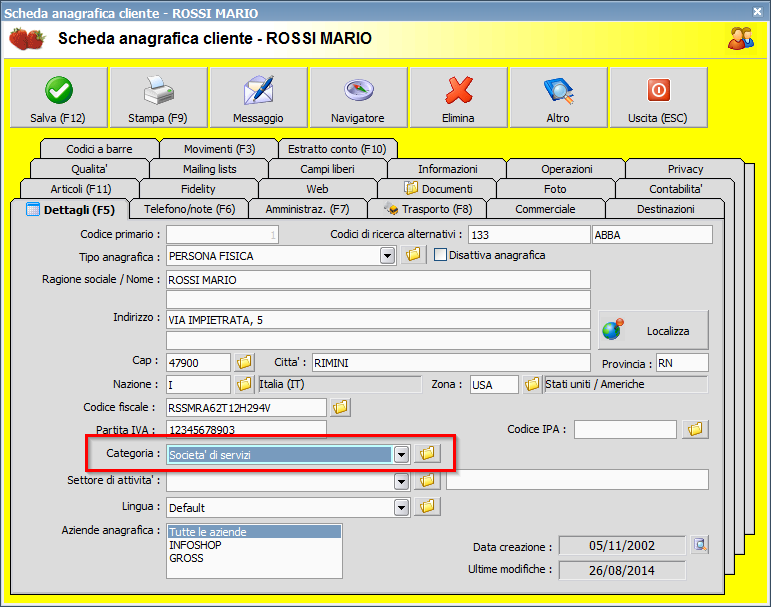Viewport: 771px width, 607px height.
Task: Click the Salva (F12) green checkmark button
Action: 59,97
